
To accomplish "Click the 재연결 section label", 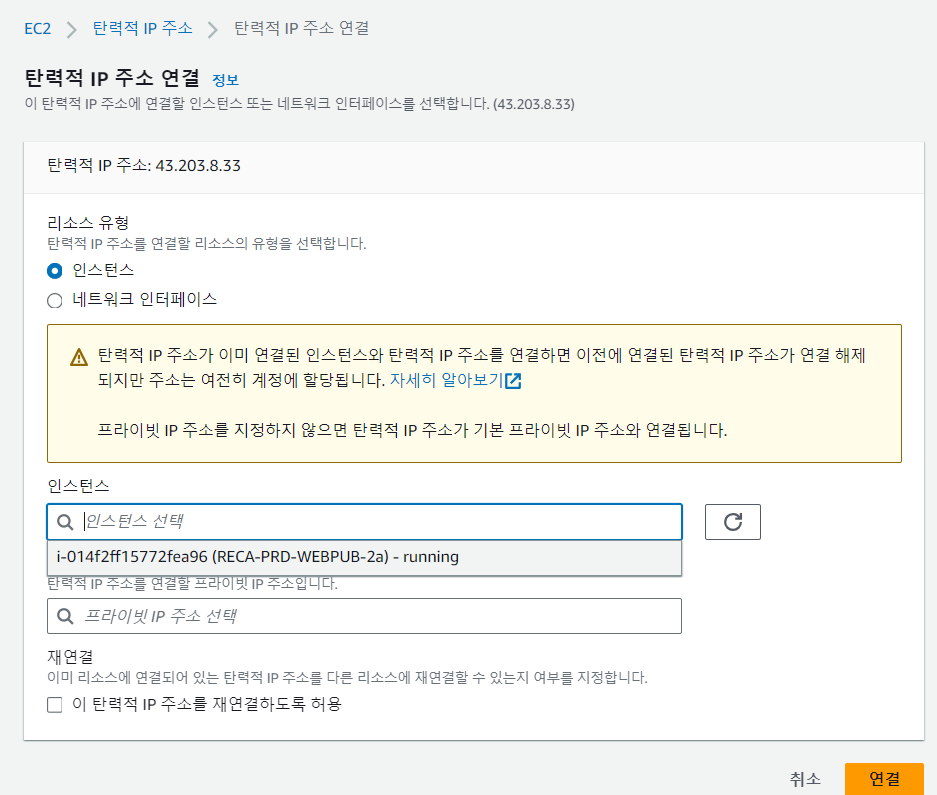I will click(71, 657).
